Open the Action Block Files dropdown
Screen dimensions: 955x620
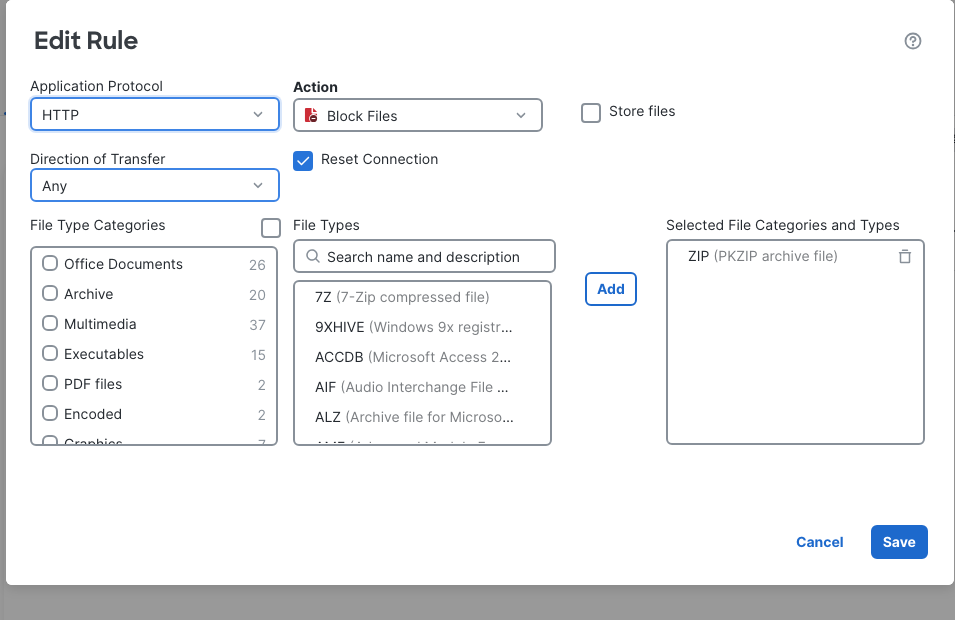click(x=418, y=115)
